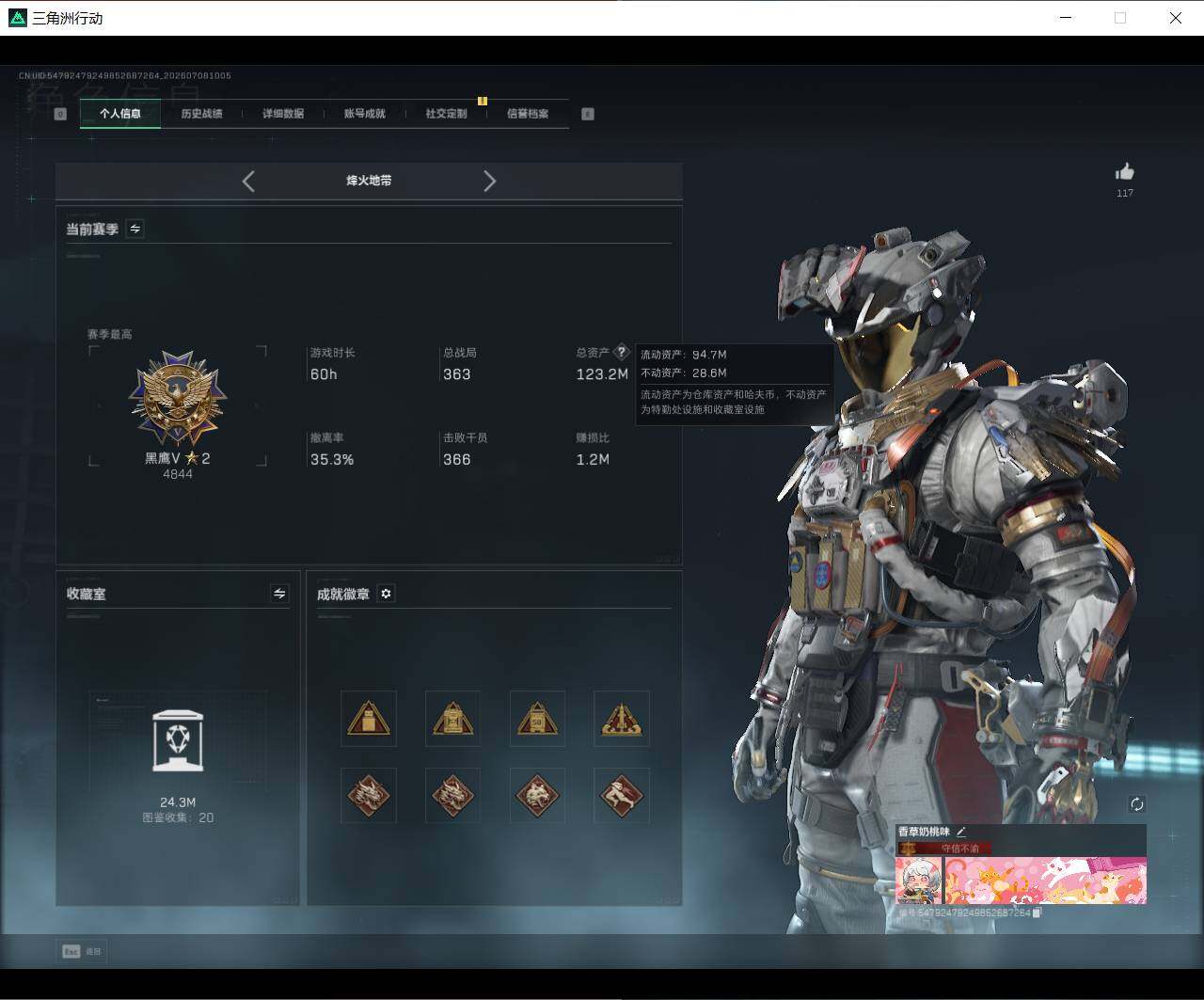The width and height of the screenshot is (1204, 1000).
Task: Click the player avatar thumbnail
Action: (x=919, y=880)
